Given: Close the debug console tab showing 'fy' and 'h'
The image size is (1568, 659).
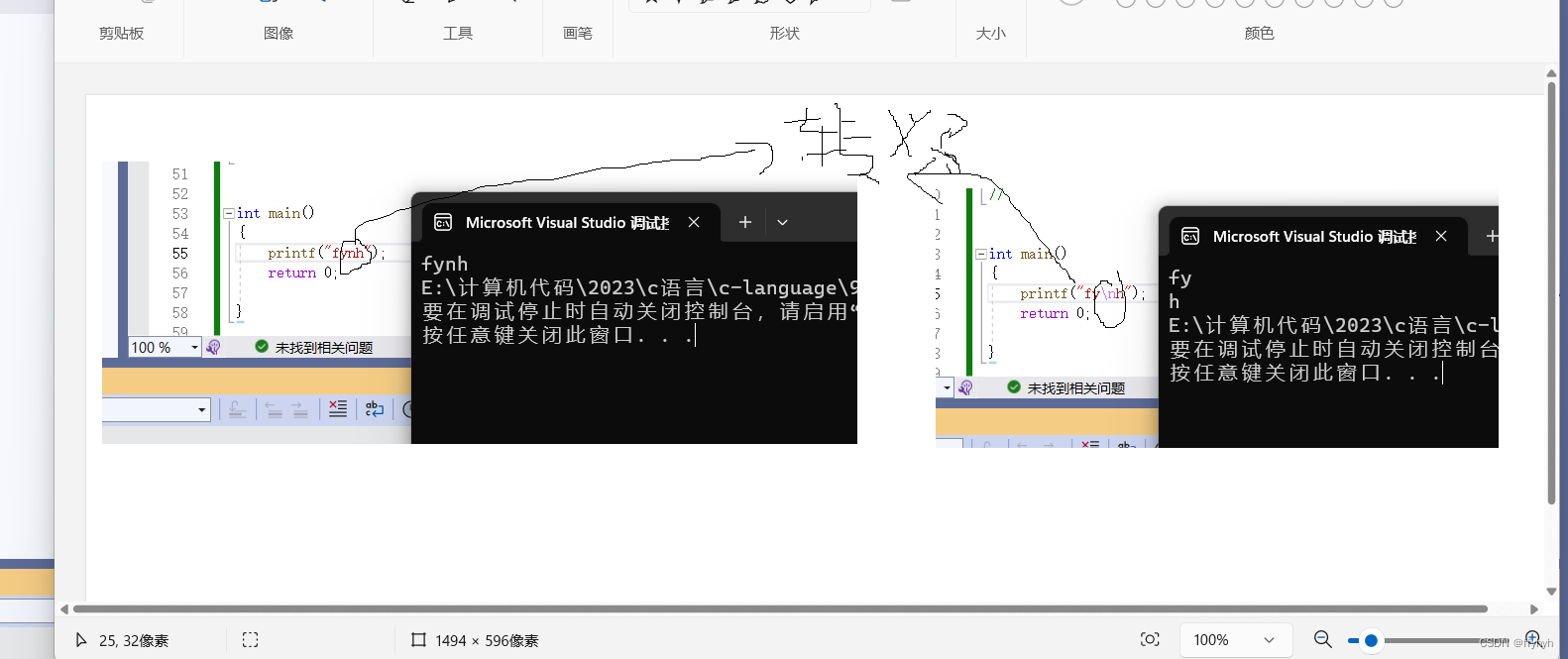Looking at the screenshot, I should [x=1441, y=236].
